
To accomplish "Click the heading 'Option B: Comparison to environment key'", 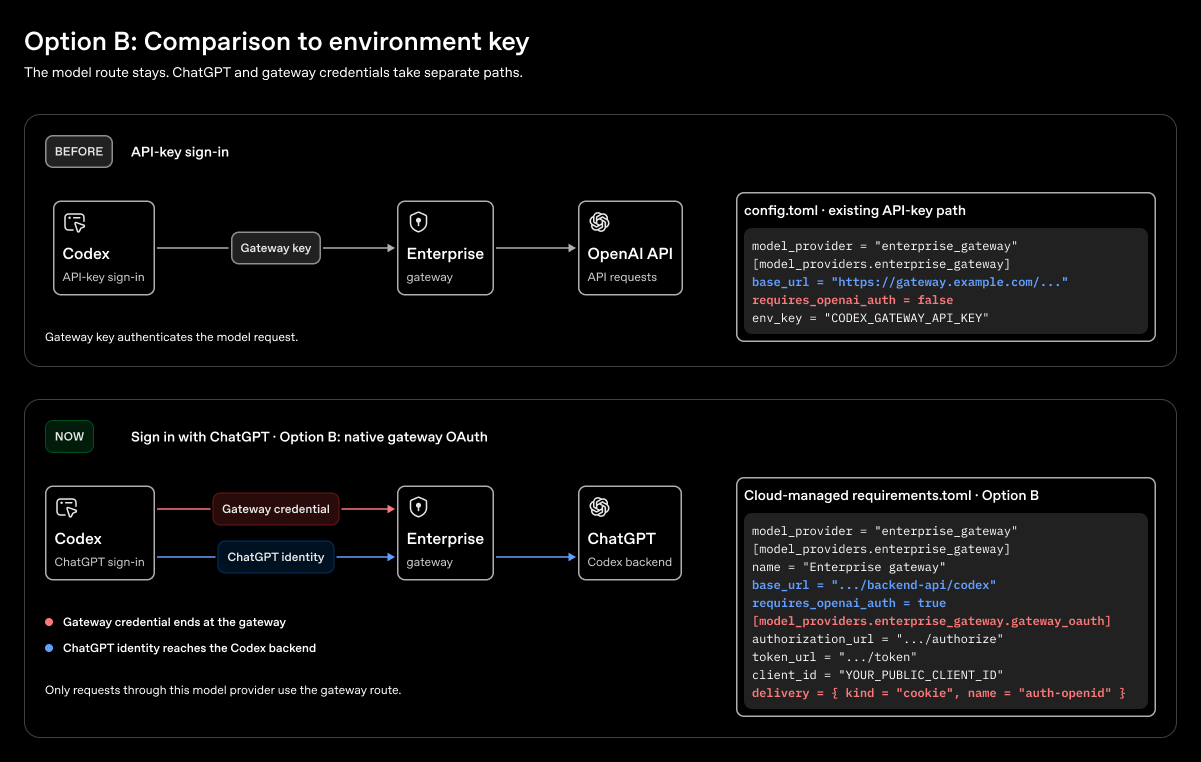I will (x=277, y=41).
